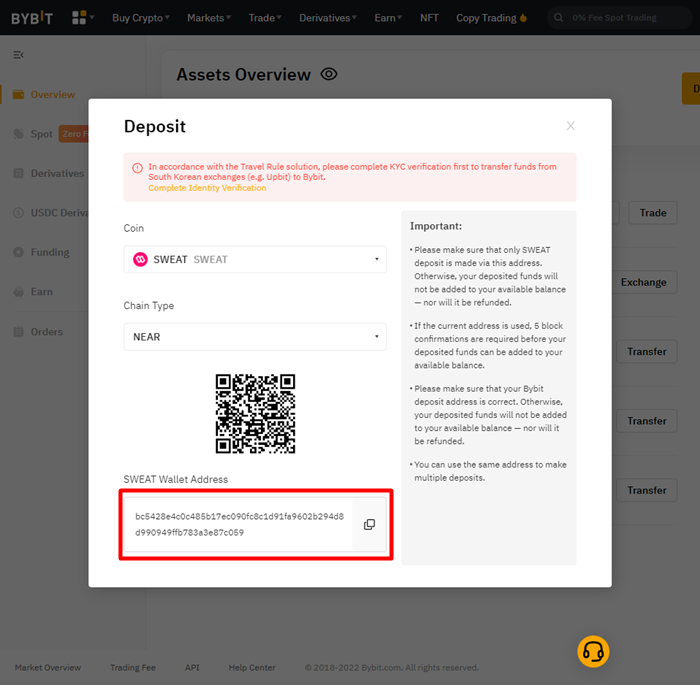Open the Buy Crypto menu
The image size is (700, 685).
141,18
